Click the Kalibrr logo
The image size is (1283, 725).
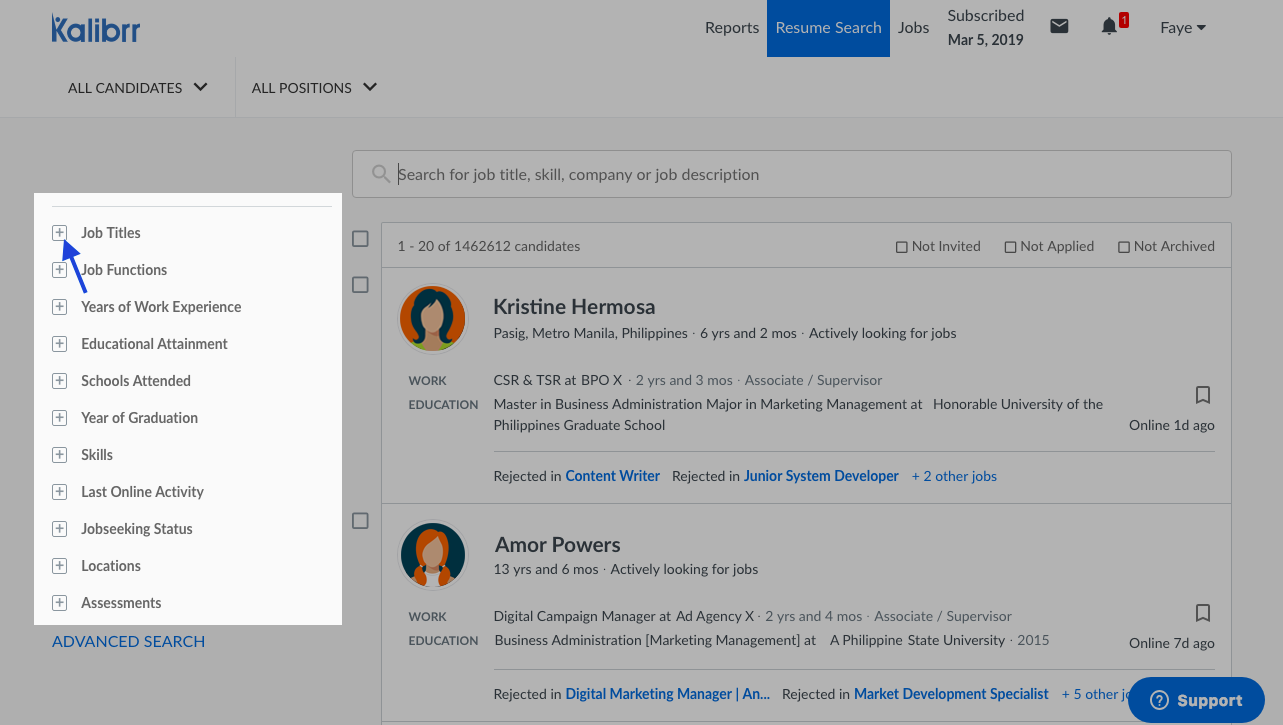click(96, 28)
